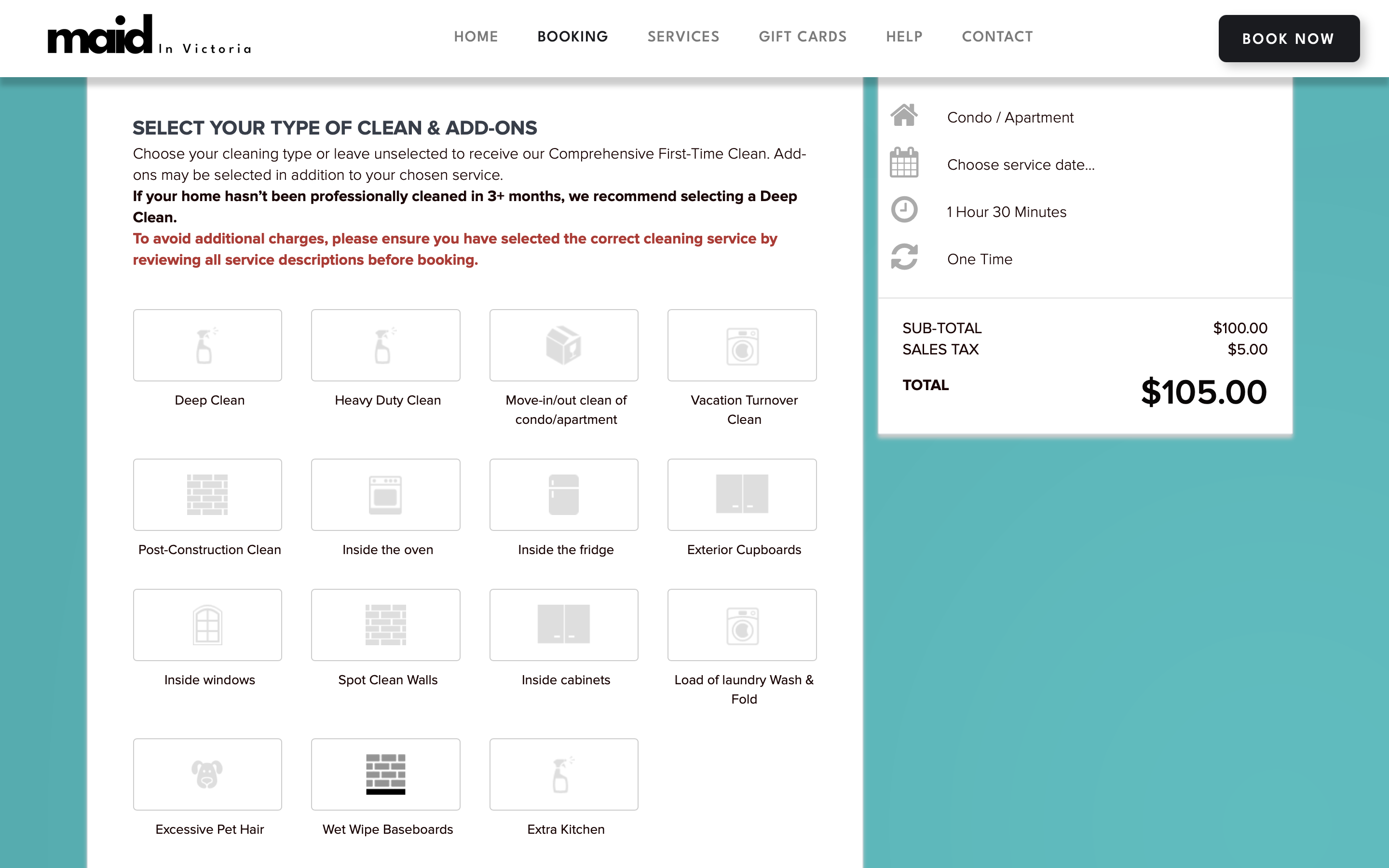Choose the Move-in/out clean box tile
This screenshot has width=1389, height=868.
[x=564, y=345]
